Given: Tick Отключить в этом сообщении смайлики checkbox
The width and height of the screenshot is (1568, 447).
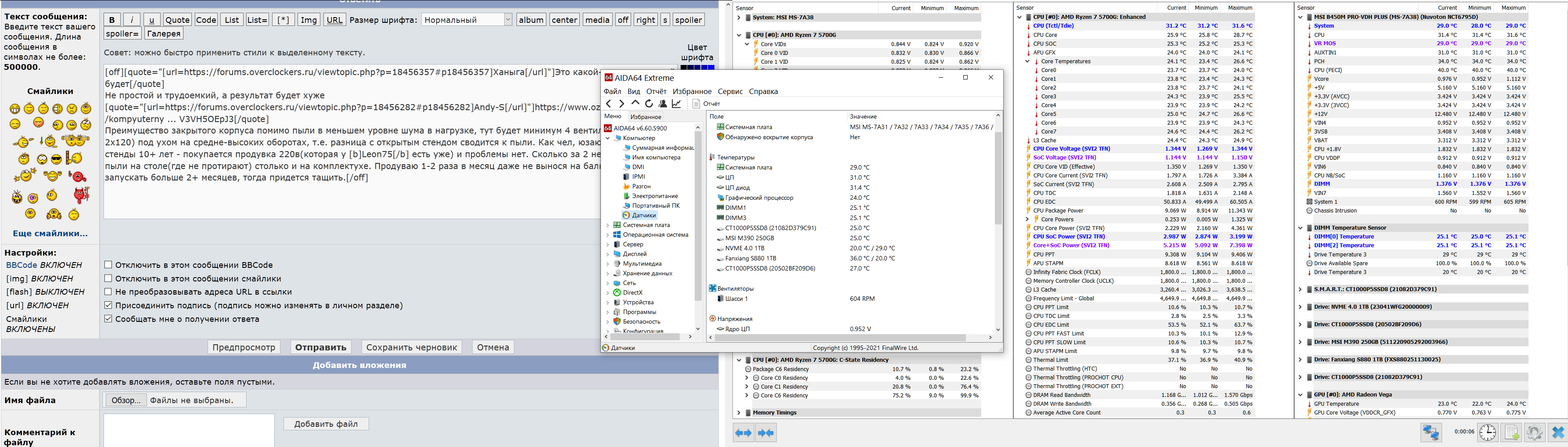Looking at the screenshot, I should tap(108, 278).
